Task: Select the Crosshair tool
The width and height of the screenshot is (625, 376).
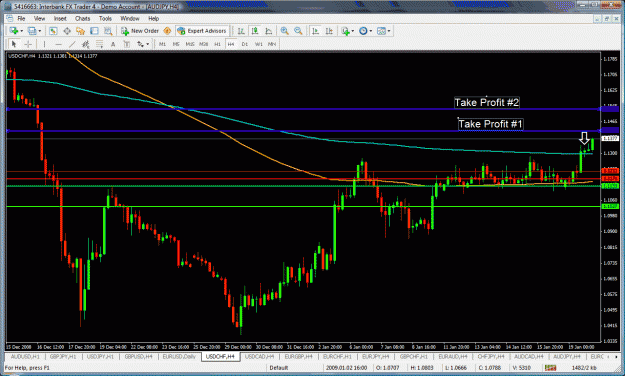Action: [28, 44]
